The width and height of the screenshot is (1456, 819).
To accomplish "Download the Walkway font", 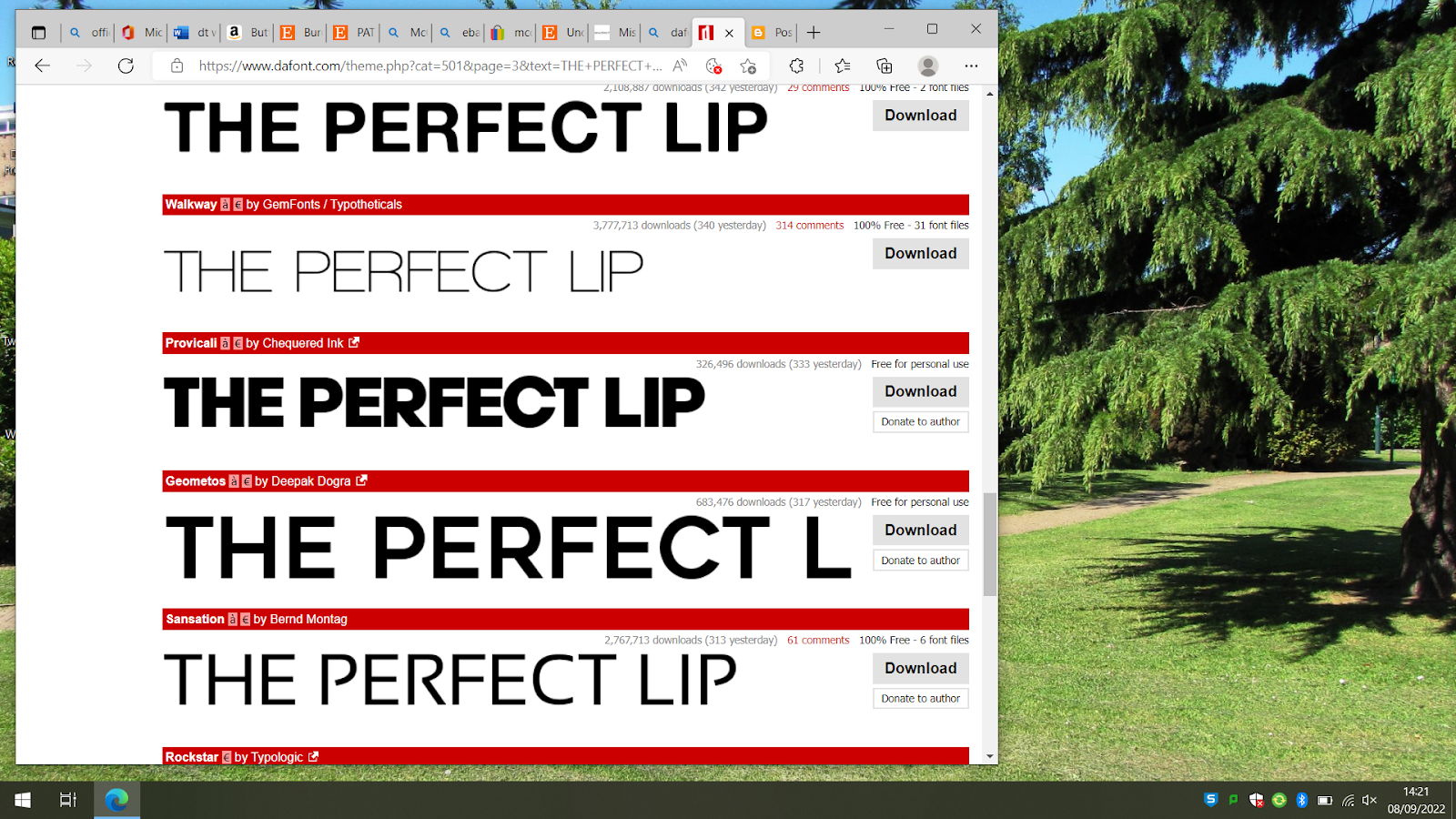I will [921, 253].
